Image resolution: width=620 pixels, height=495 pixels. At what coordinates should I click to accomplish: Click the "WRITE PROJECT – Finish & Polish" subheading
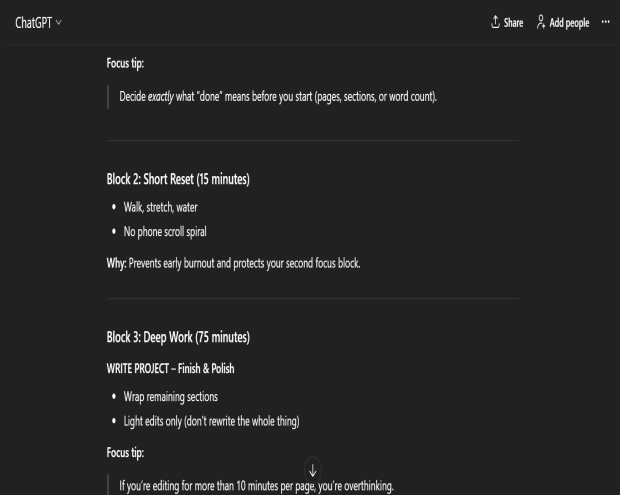[x=170, y=369]
